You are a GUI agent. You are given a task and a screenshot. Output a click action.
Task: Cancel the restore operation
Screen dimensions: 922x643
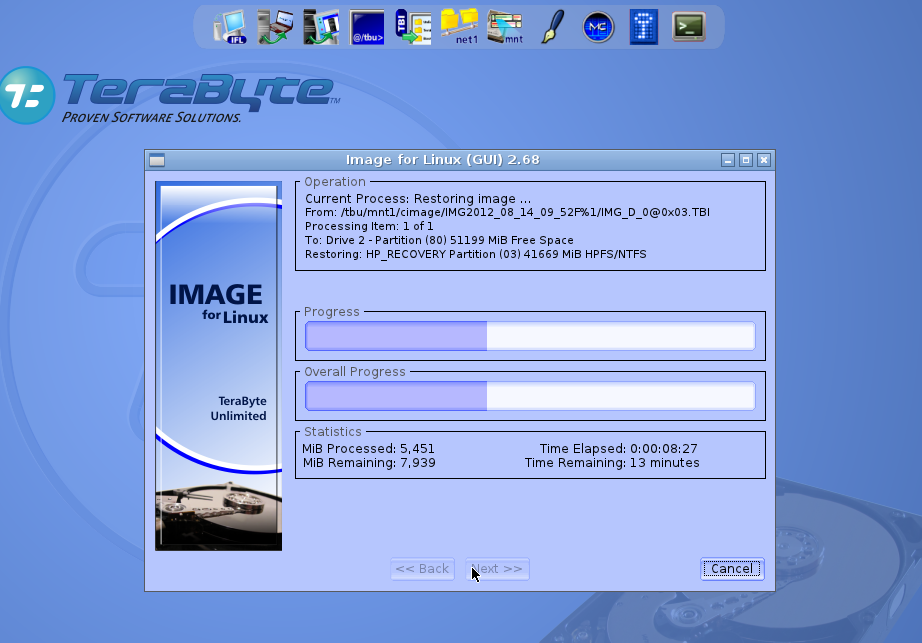[732, 569]
